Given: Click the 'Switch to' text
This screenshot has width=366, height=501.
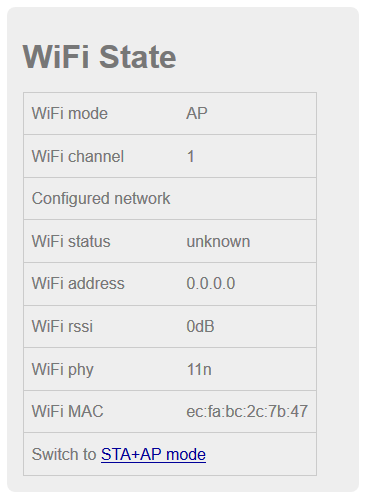Looking at the screenshot, I should [64, 454].
